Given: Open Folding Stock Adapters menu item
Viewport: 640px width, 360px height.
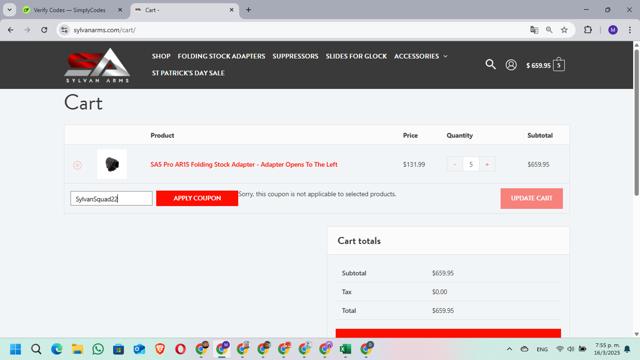Looking at the screenshot, I should click(221, 56).
